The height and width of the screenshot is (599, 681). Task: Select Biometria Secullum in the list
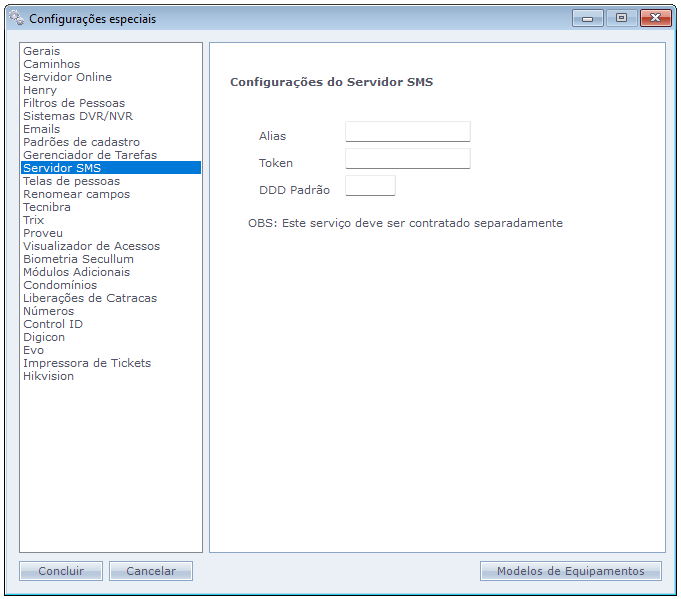78,259
